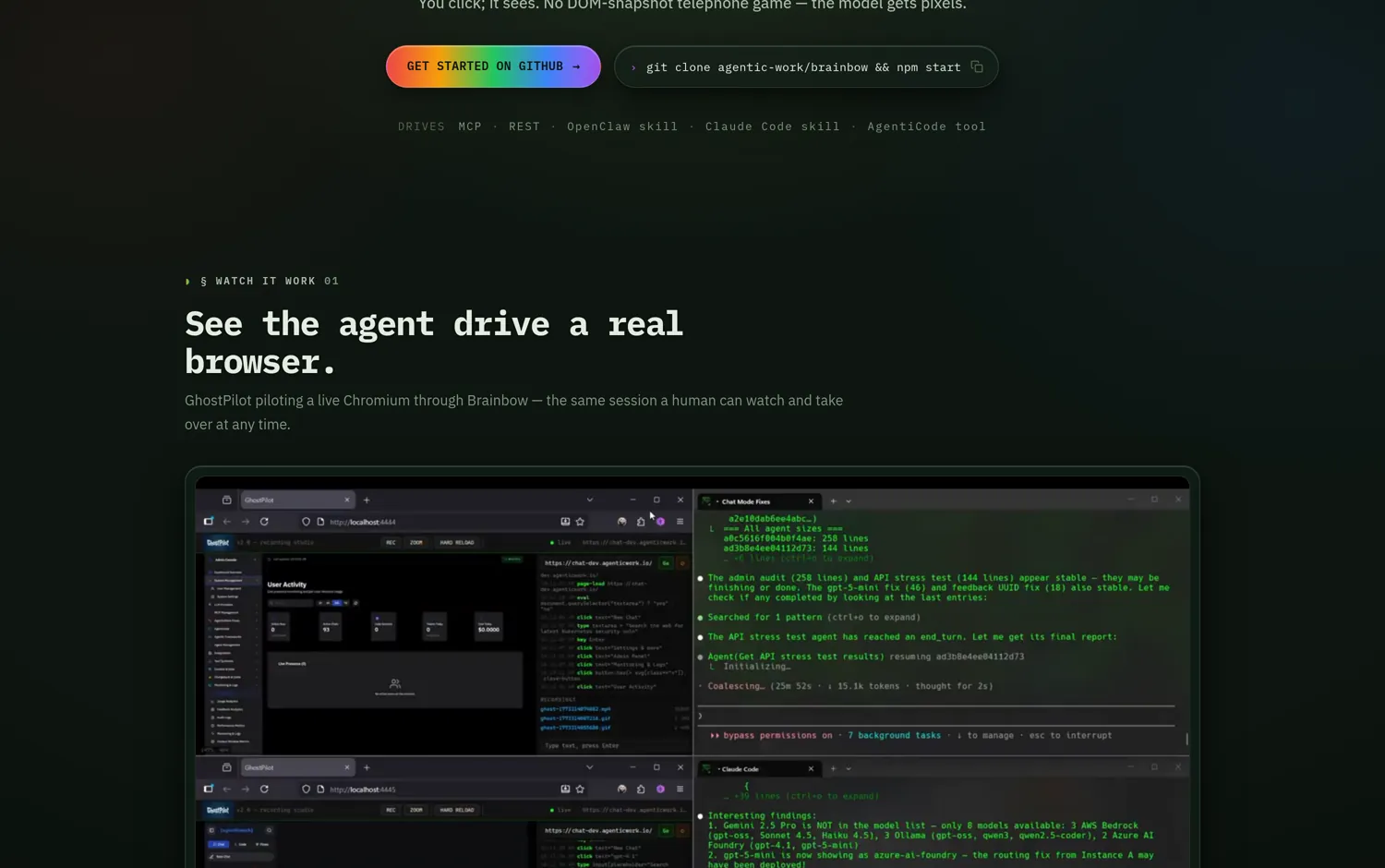This screenshot has width=1385, height=868.
Task: Open the dropdown chevron beside the Claude Code tab
Action: (x=849, y=768)
